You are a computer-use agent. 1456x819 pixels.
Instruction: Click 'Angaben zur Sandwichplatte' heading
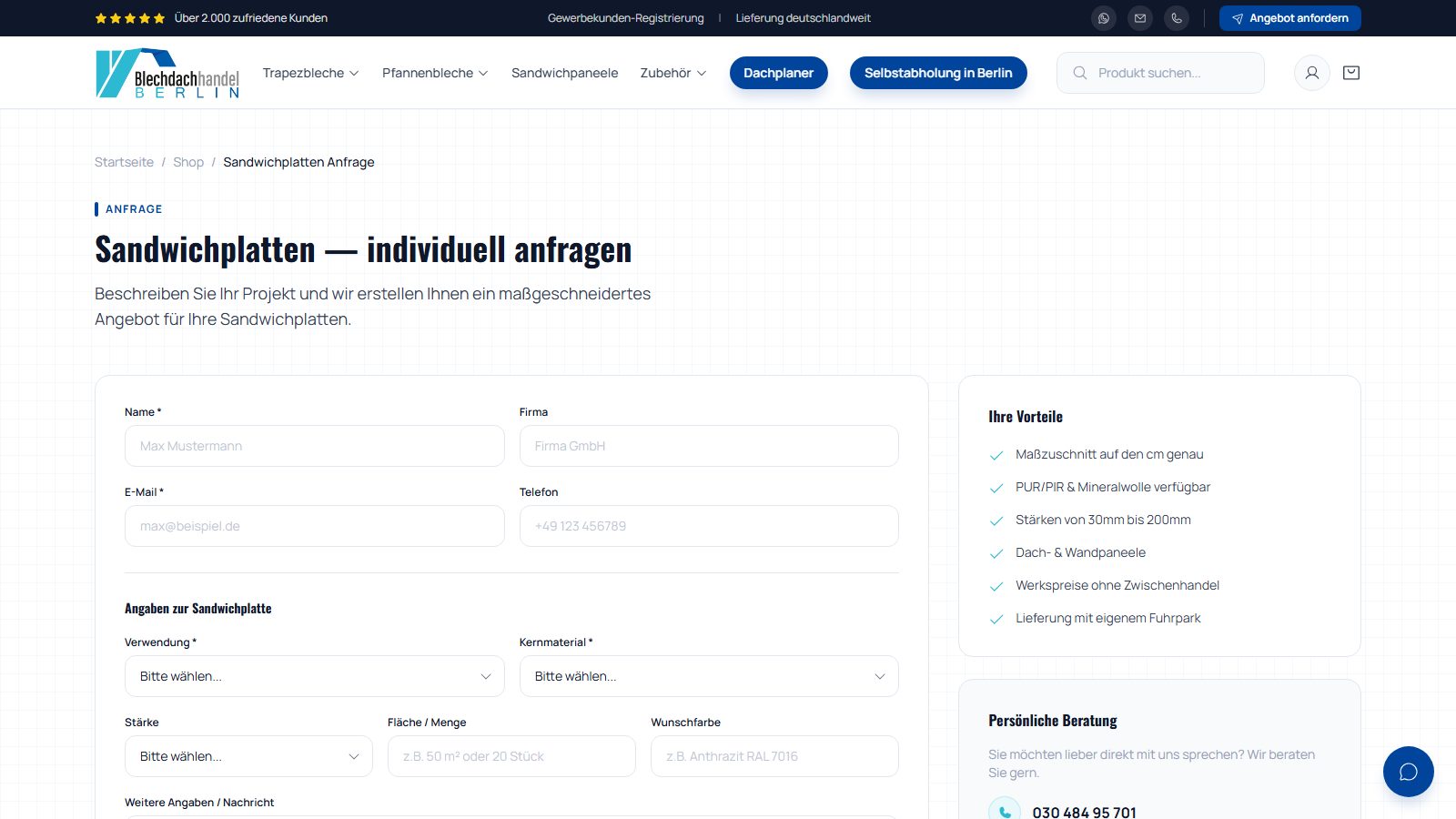click(198, 609)
